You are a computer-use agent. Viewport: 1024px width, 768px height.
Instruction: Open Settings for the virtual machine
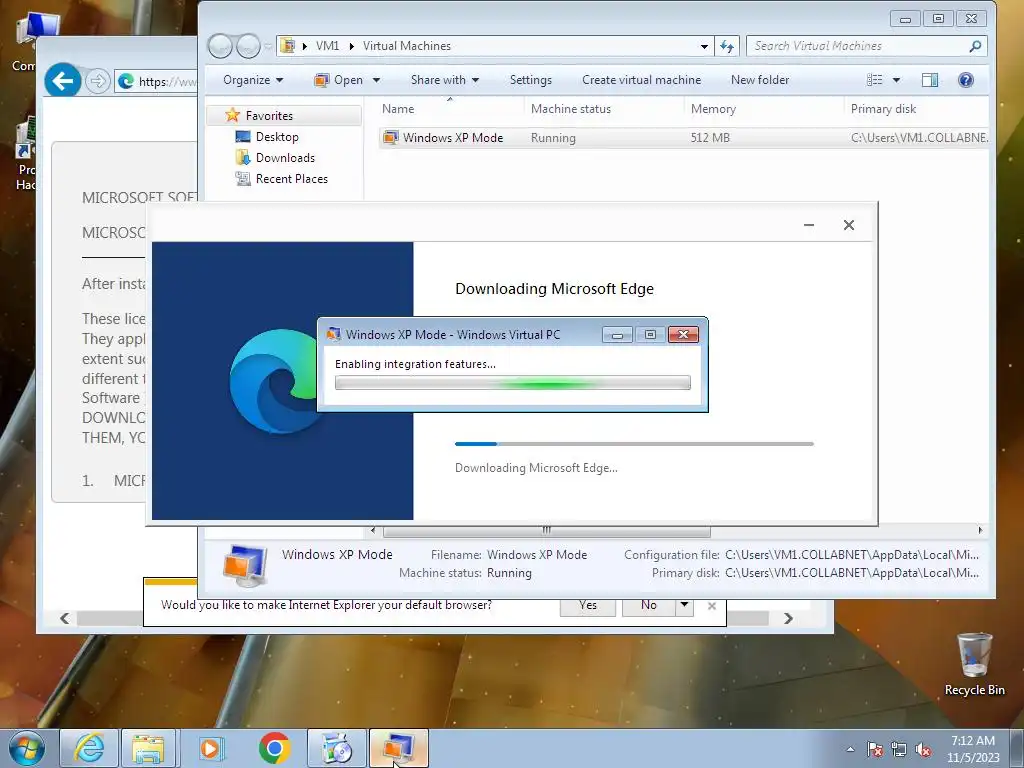click(530, 80)
